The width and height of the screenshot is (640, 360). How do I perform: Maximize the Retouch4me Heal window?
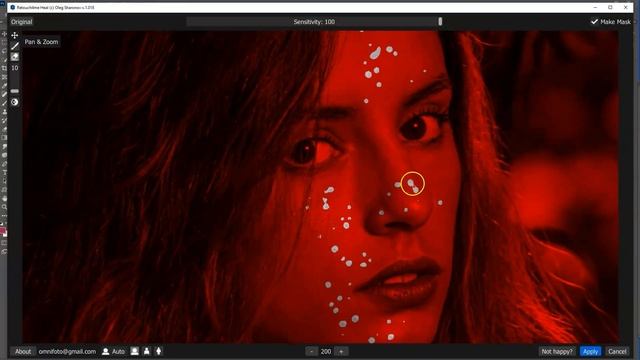point(610,7)
